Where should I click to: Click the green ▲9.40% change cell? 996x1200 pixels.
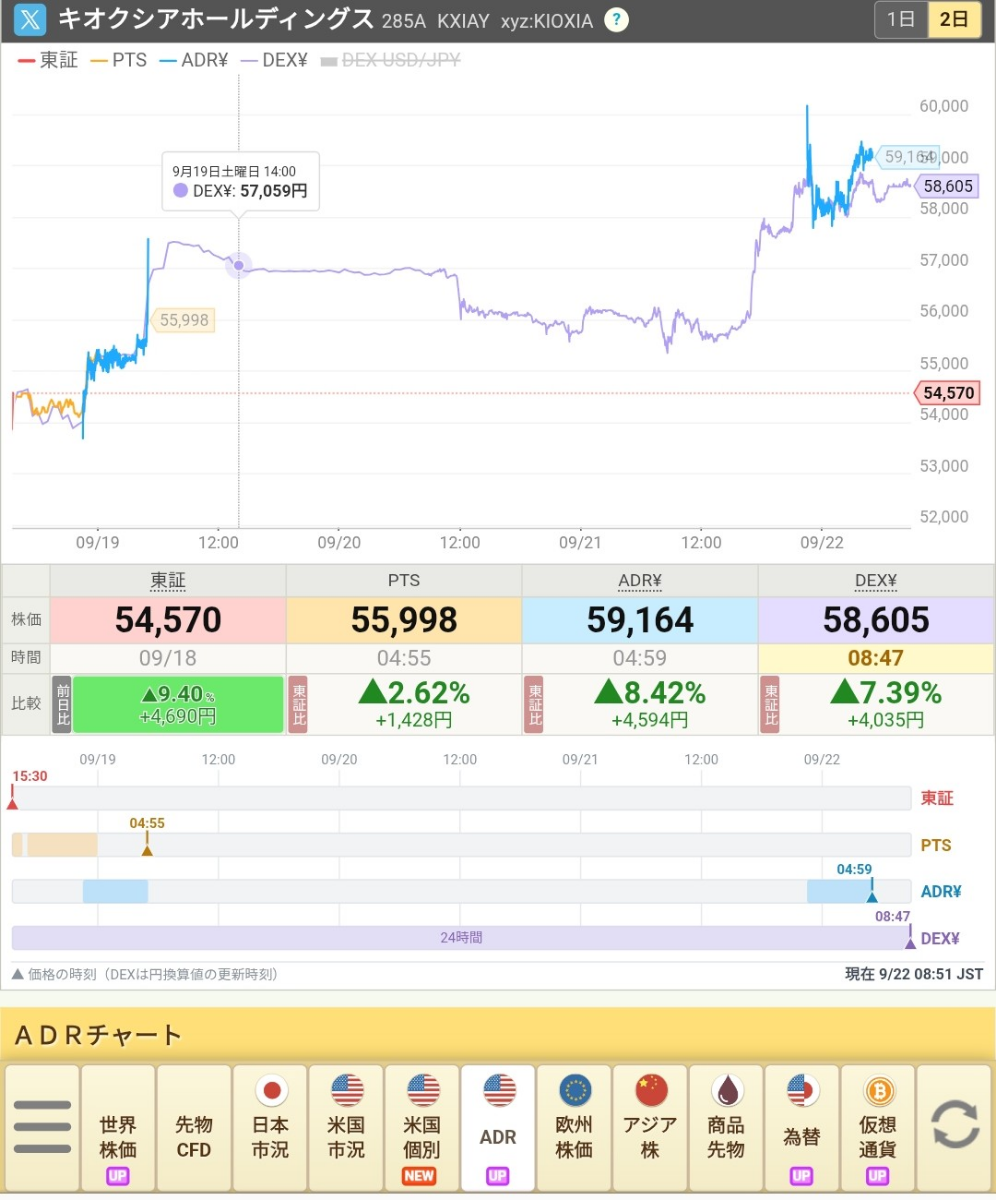coord(178,704)
